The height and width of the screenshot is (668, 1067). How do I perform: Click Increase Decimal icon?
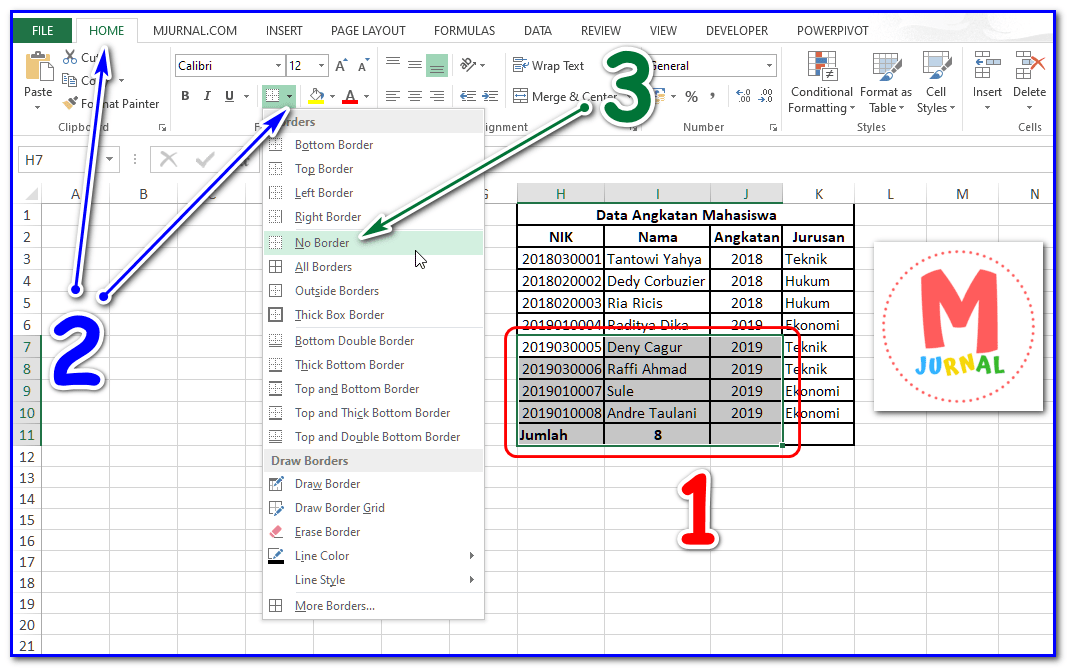tap(744, 97)
